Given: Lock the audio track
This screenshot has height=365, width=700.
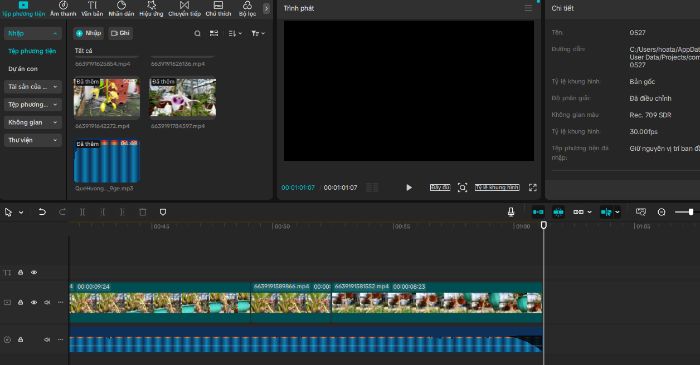Looking at the screenshot, I should coord(21,340).
